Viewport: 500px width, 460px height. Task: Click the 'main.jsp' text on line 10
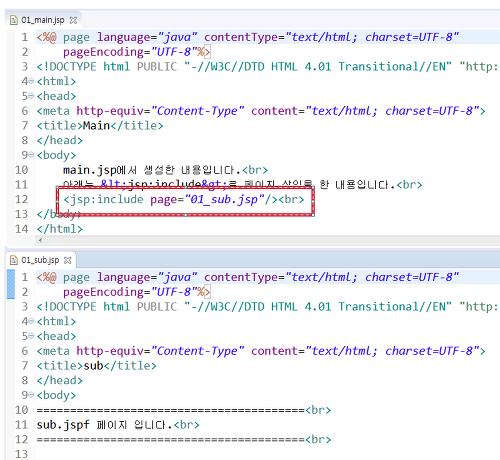[x=90, y=170]
